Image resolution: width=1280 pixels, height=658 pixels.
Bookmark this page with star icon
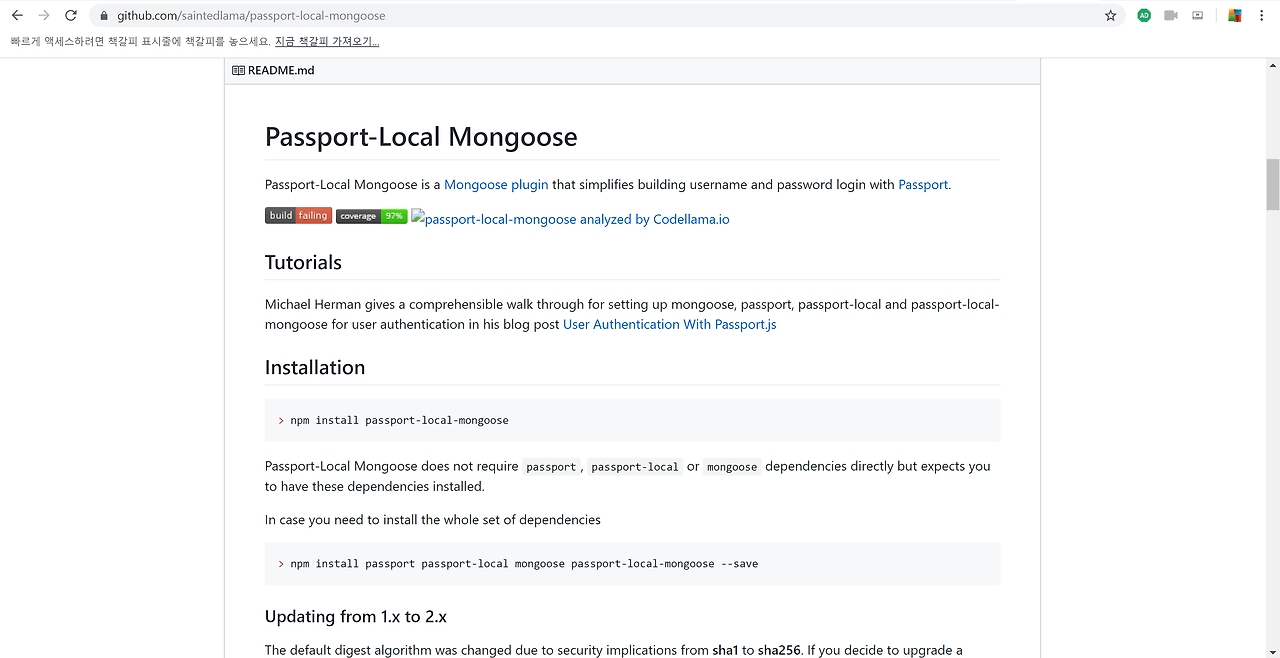(x=1110, y=15)
